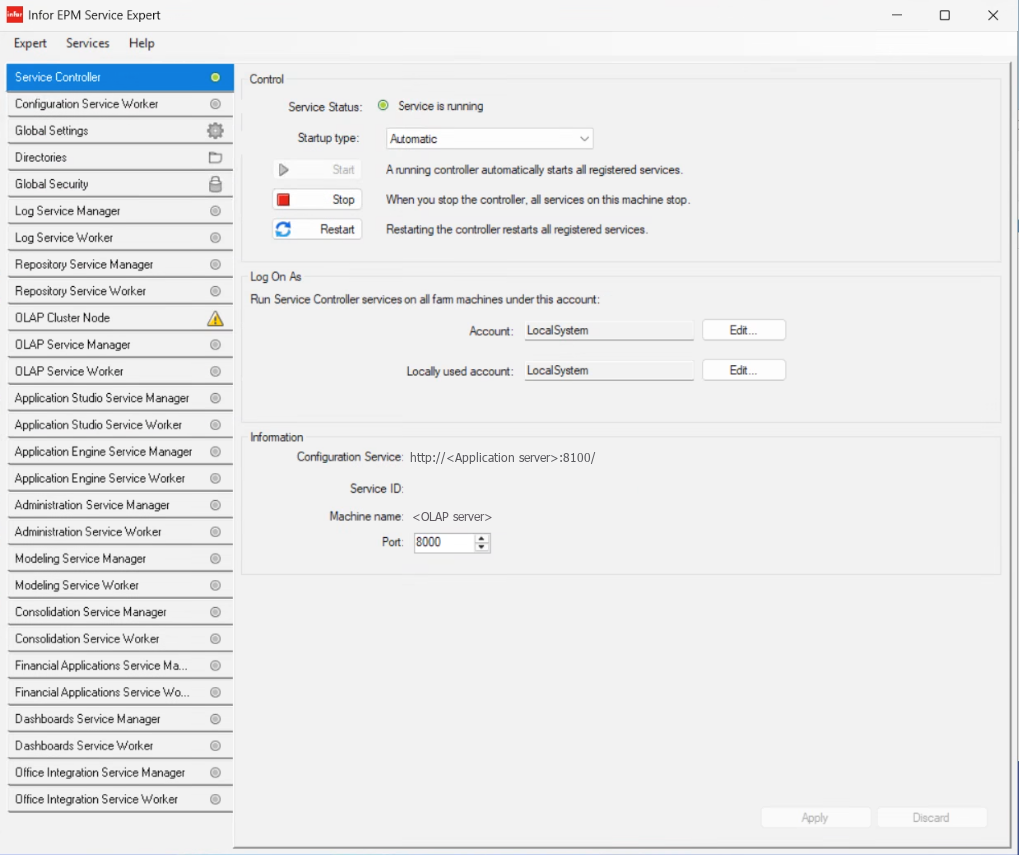Click the Locally used account field
The image size is (1019, 855).
(609, 370)
